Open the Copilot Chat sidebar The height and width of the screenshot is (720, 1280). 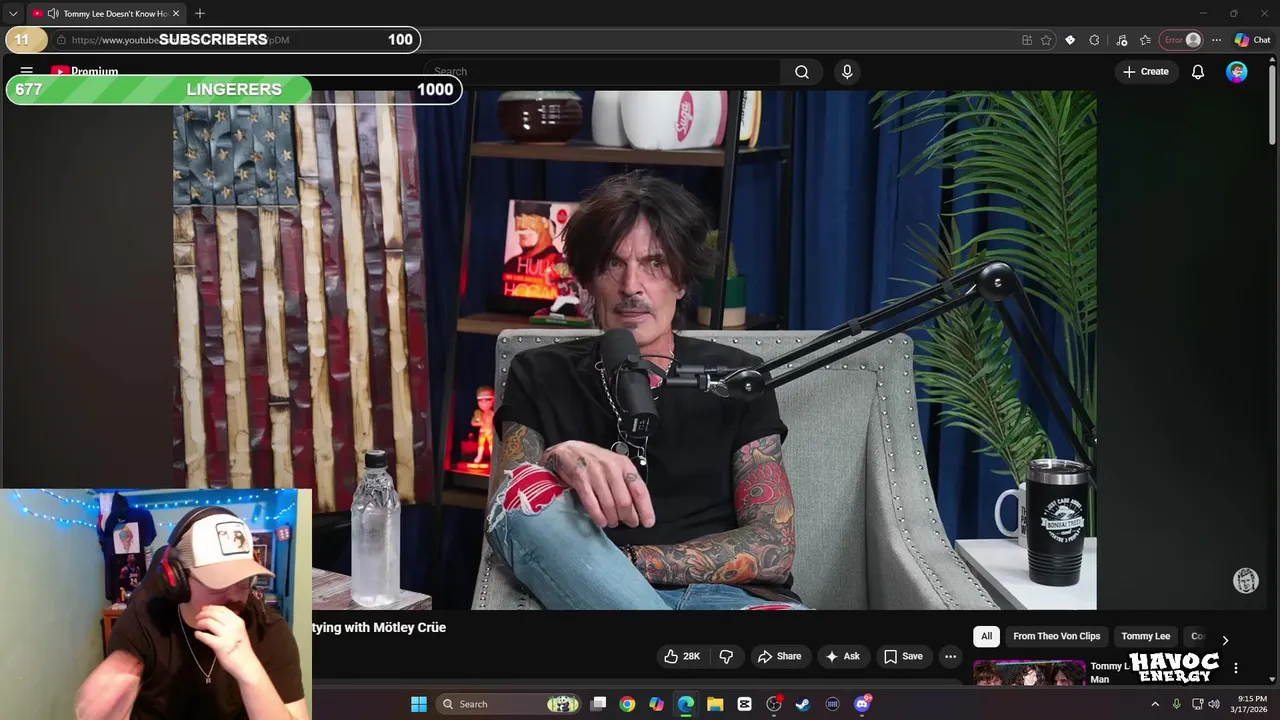click(x=1252, y=40)
